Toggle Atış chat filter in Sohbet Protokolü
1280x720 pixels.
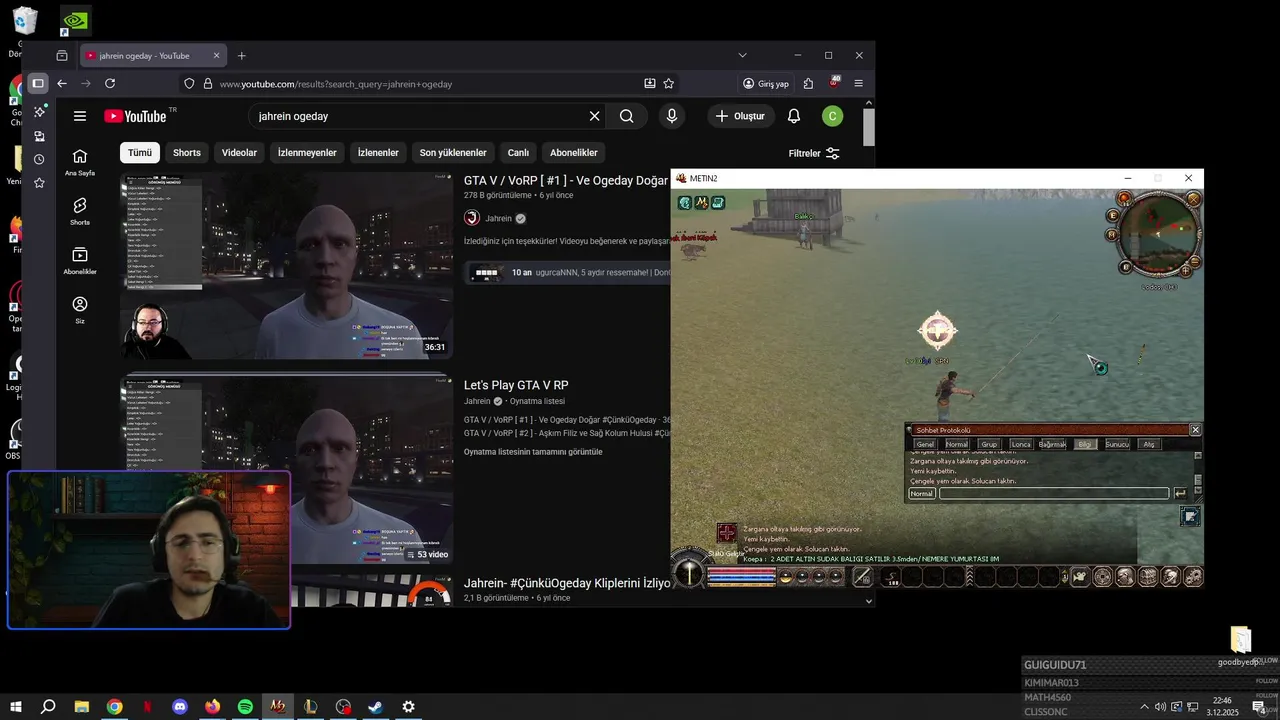point(1148,444)
